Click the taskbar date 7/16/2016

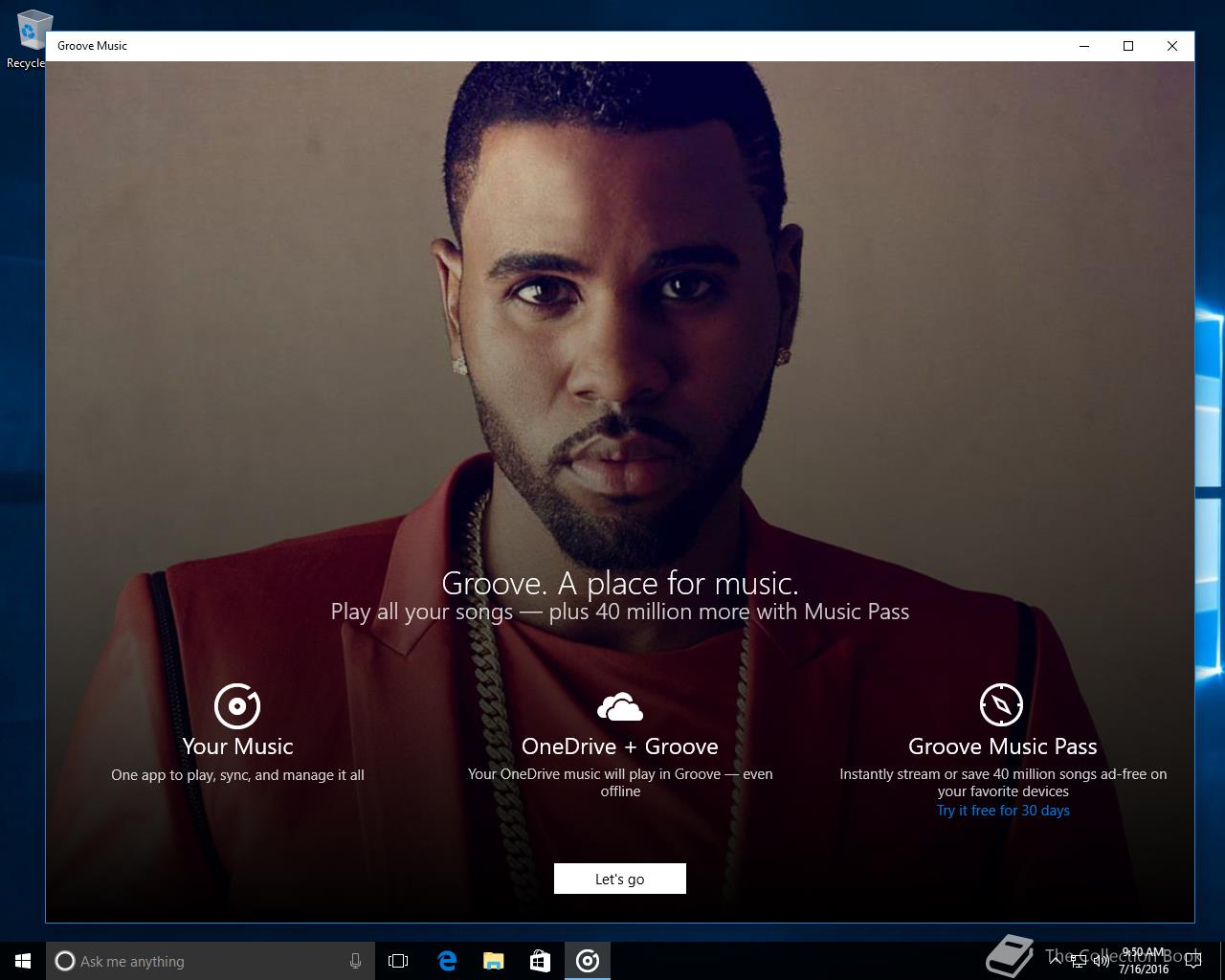1143,969
